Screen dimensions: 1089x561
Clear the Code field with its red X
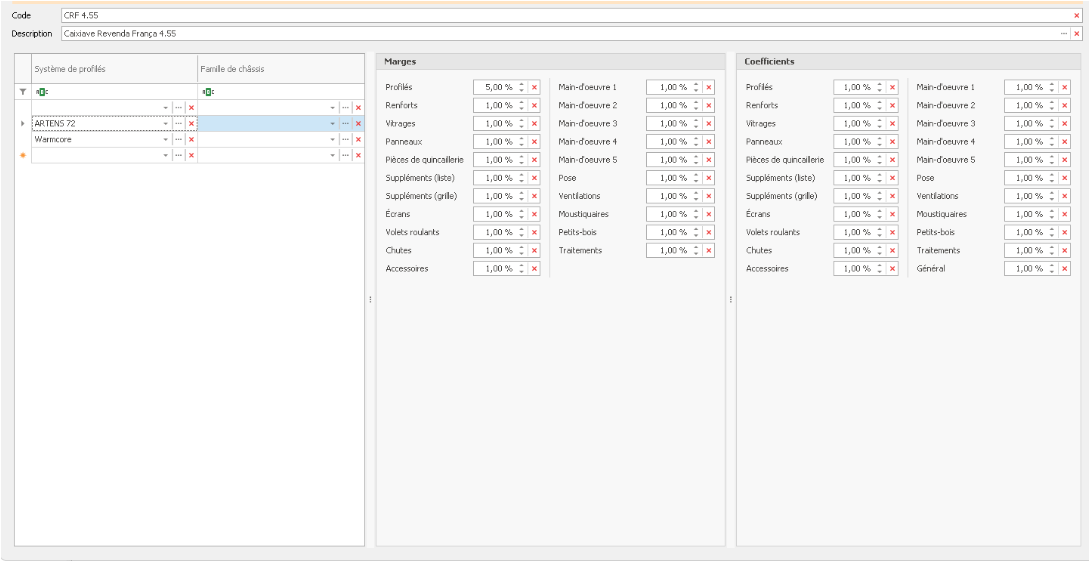[1076, 15]
